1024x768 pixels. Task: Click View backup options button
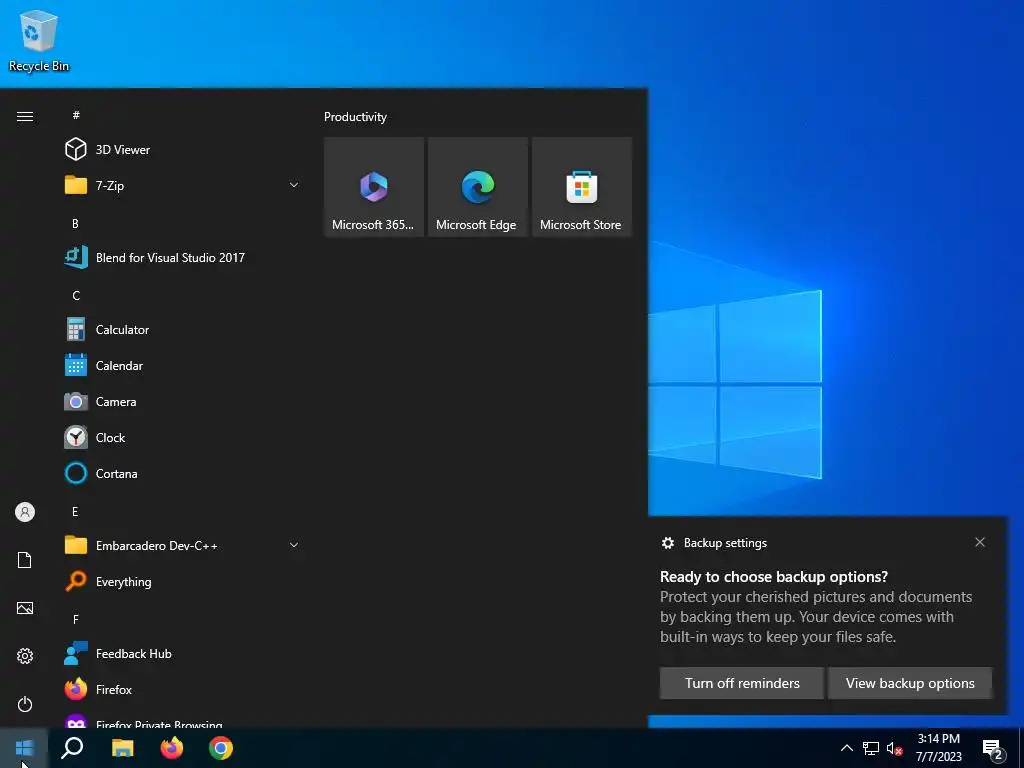[x=910, y=683]
